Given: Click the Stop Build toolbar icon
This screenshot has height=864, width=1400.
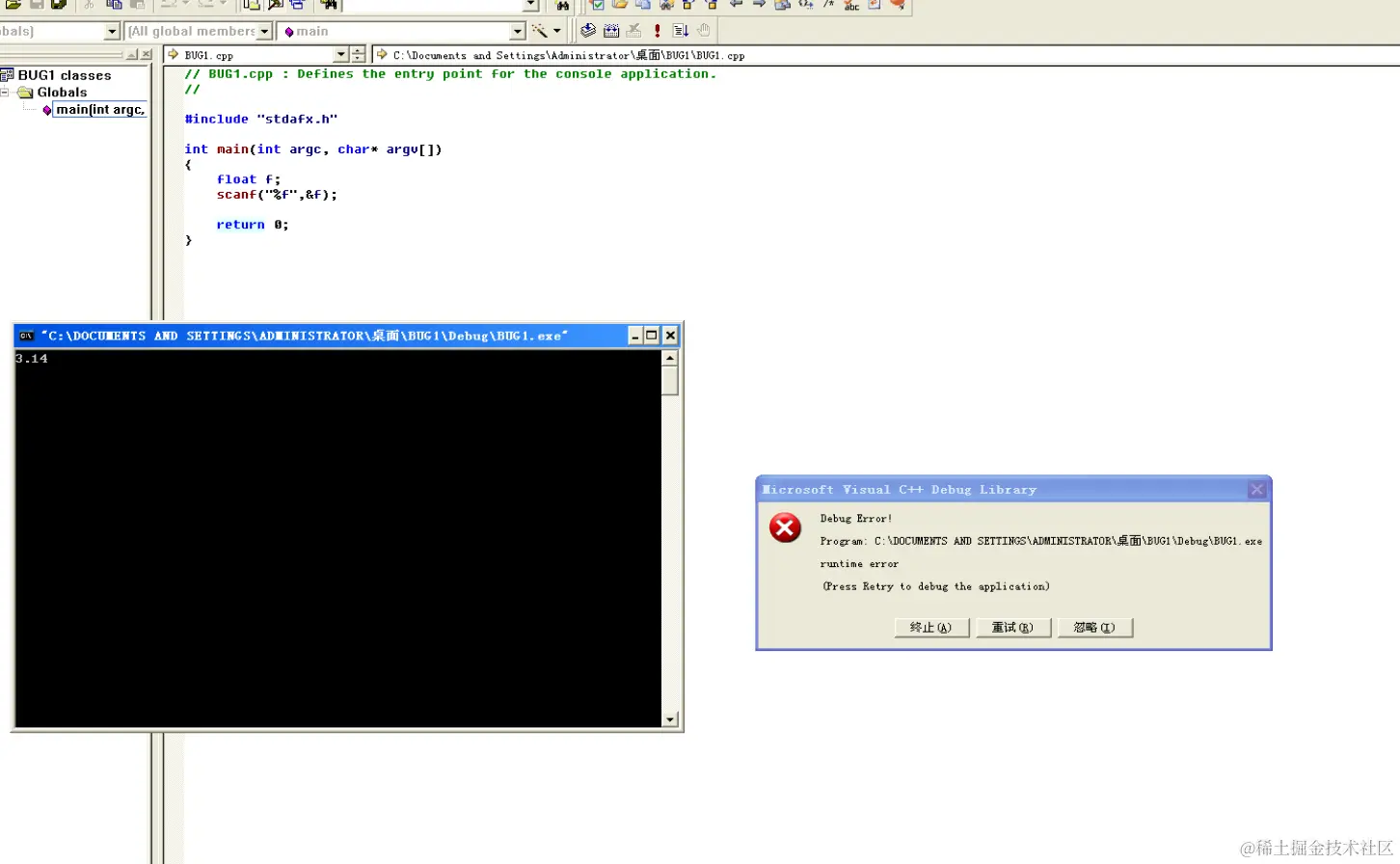Looking at the screenshot, I should 634,31.
